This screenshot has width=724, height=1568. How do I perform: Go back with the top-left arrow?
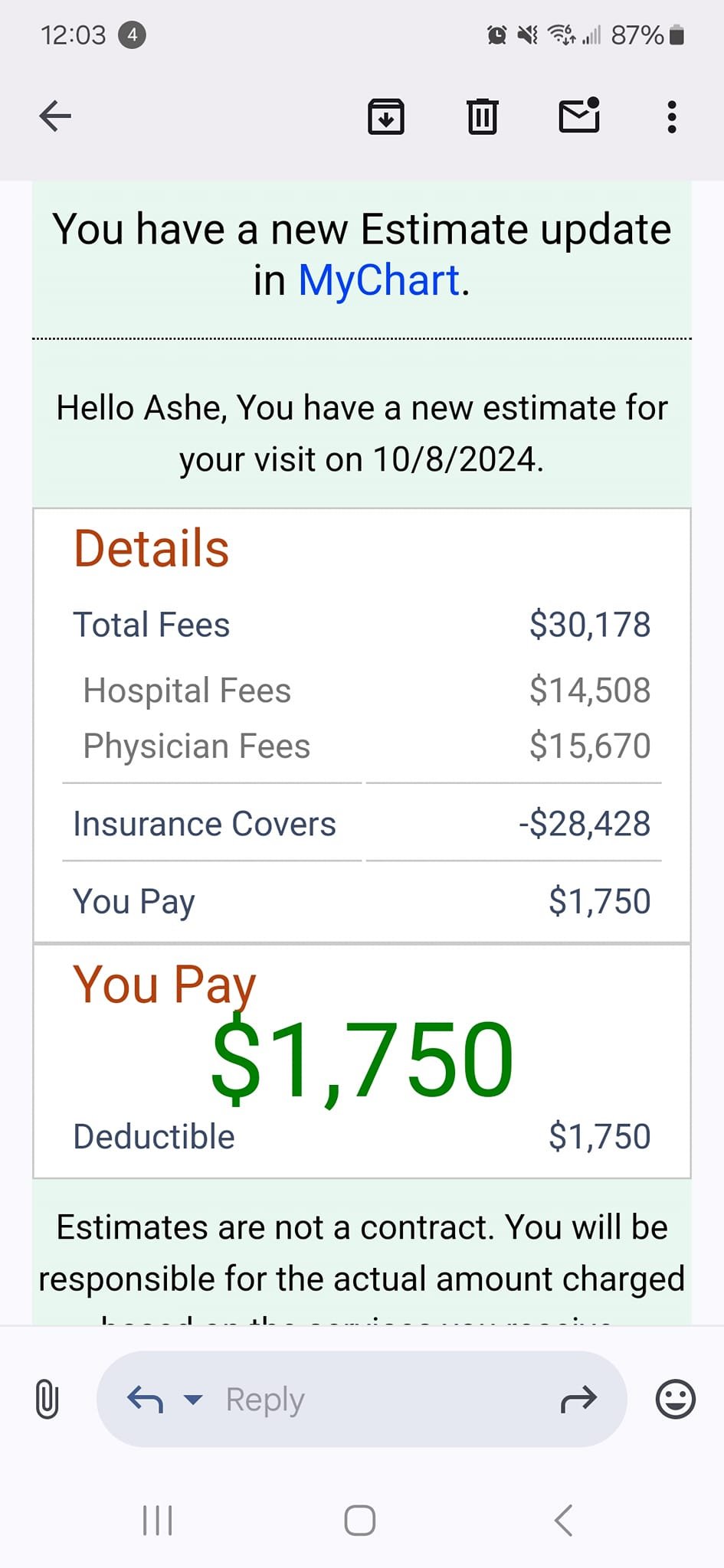55,116
